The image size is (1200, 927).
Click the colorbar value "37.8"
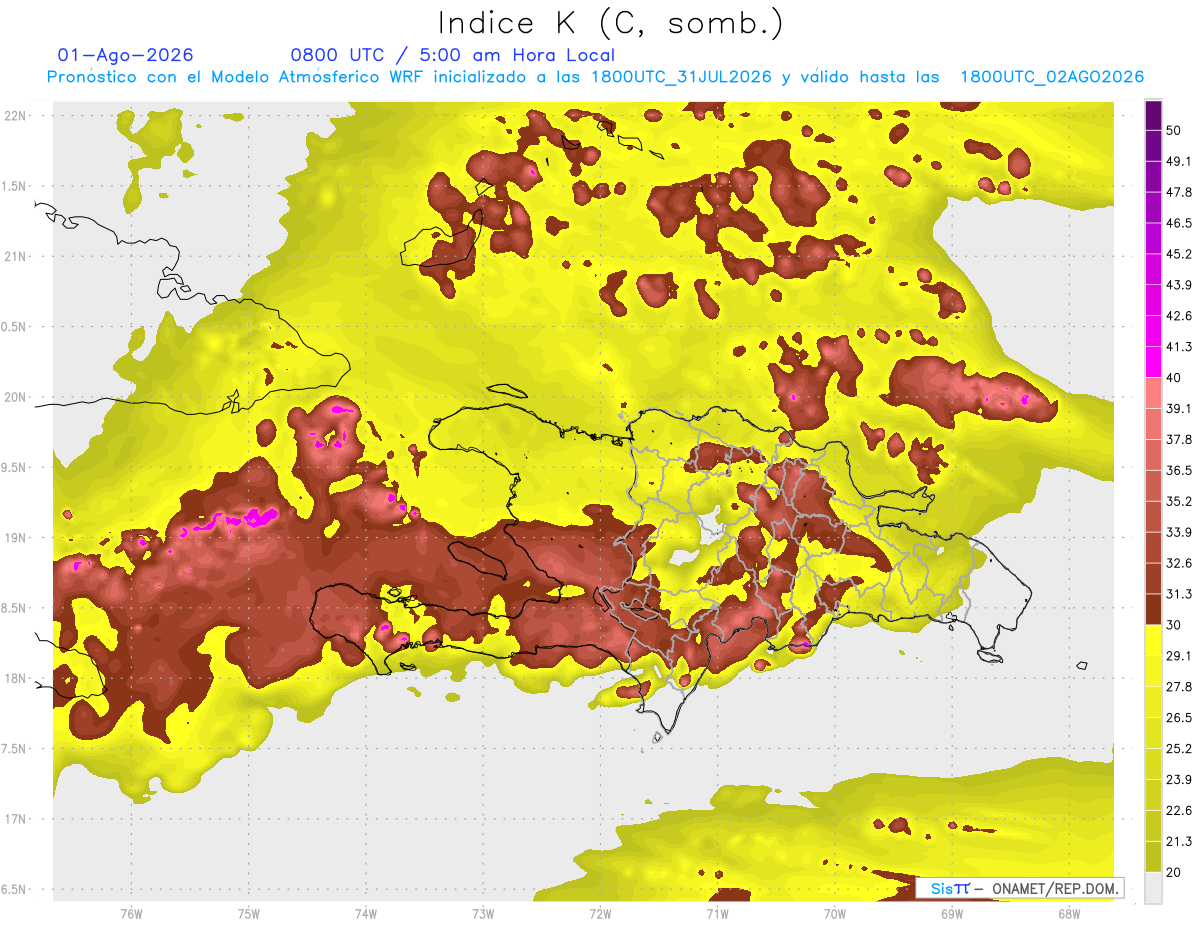[x=1178, y=439]
